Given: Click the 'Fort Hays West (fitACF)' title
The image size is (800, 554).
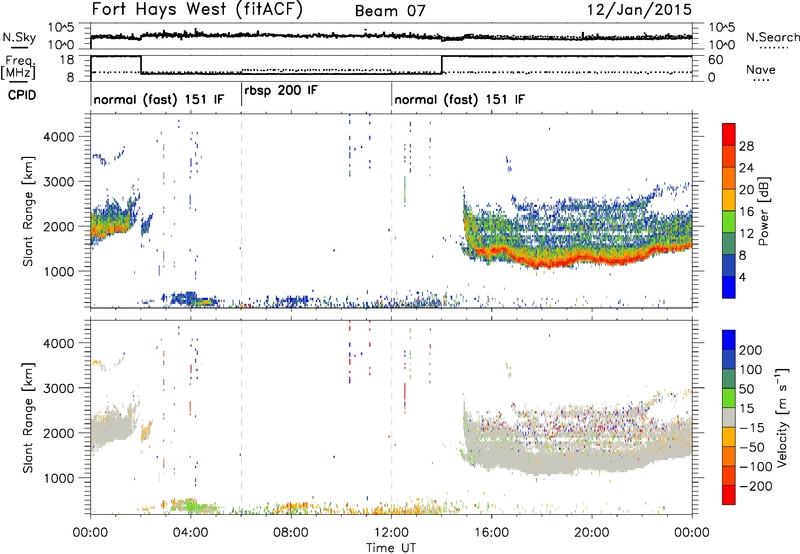Looking at the screenshot, I should click(197, 9).
